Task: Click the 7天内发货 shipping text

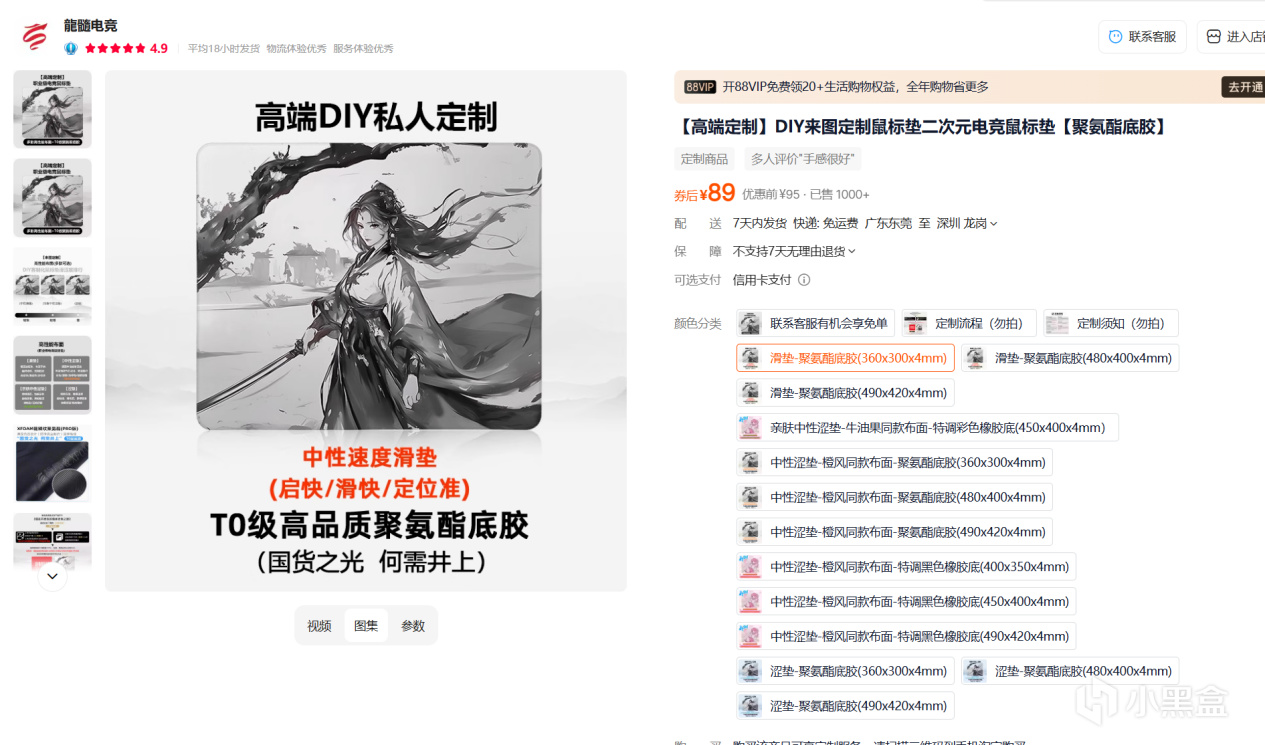Action: pos(760,223)
